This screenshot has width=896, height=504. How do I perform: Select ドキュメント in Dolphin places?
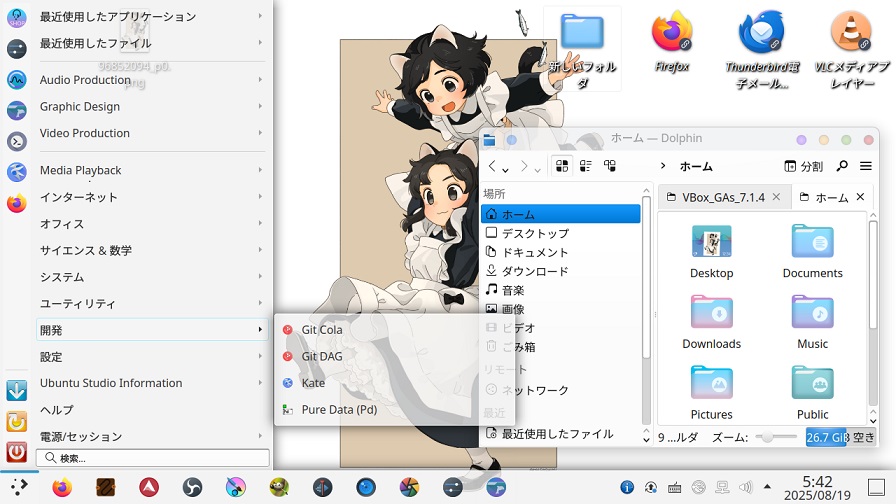coord(561,252)
